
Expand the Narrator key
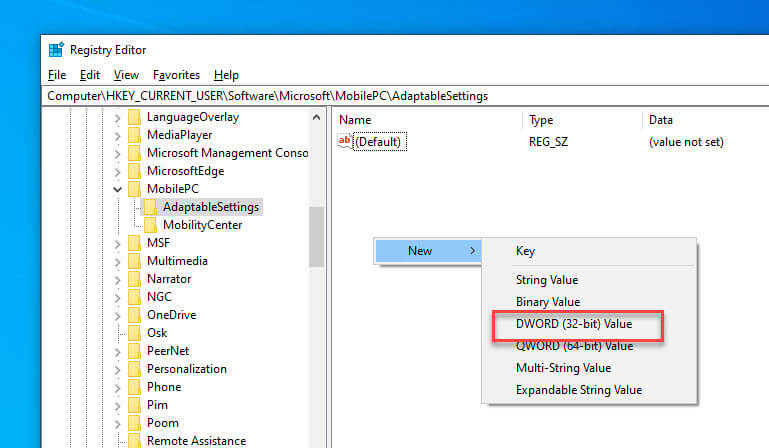coord(117,280)
